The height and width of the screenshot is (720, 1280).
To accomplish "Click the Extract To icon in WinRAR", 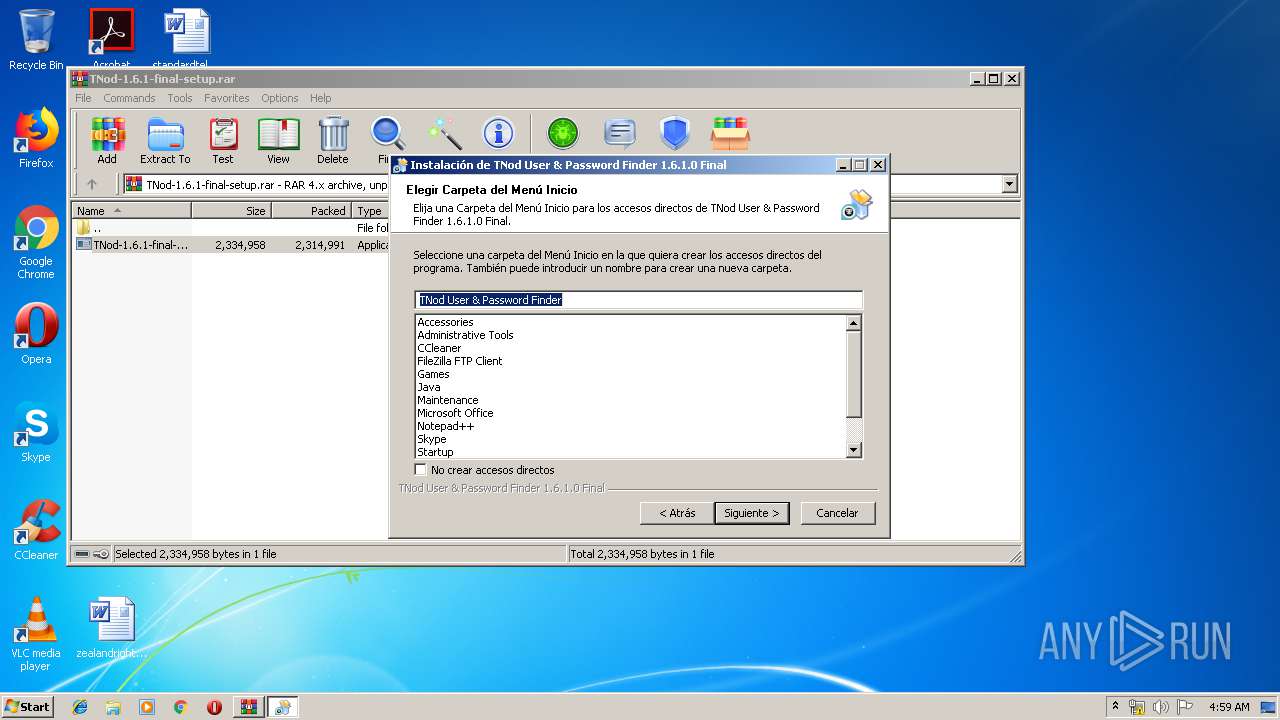I will pos(165,141).
